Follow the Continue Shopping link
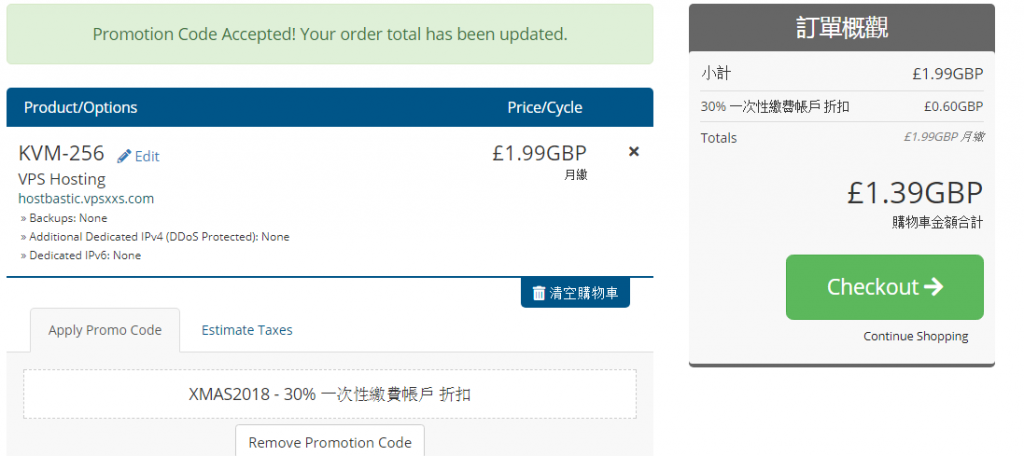Viewport: 1024px width, 456px height. [916, 336]
